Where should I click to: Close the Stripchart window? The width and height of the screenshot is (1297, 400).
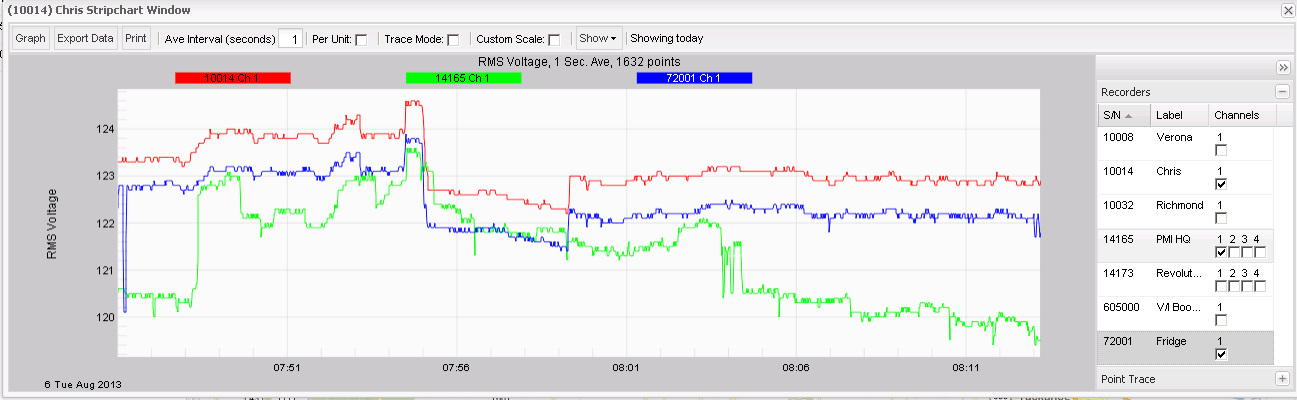pyautogui.click(x=1286, y=10)
